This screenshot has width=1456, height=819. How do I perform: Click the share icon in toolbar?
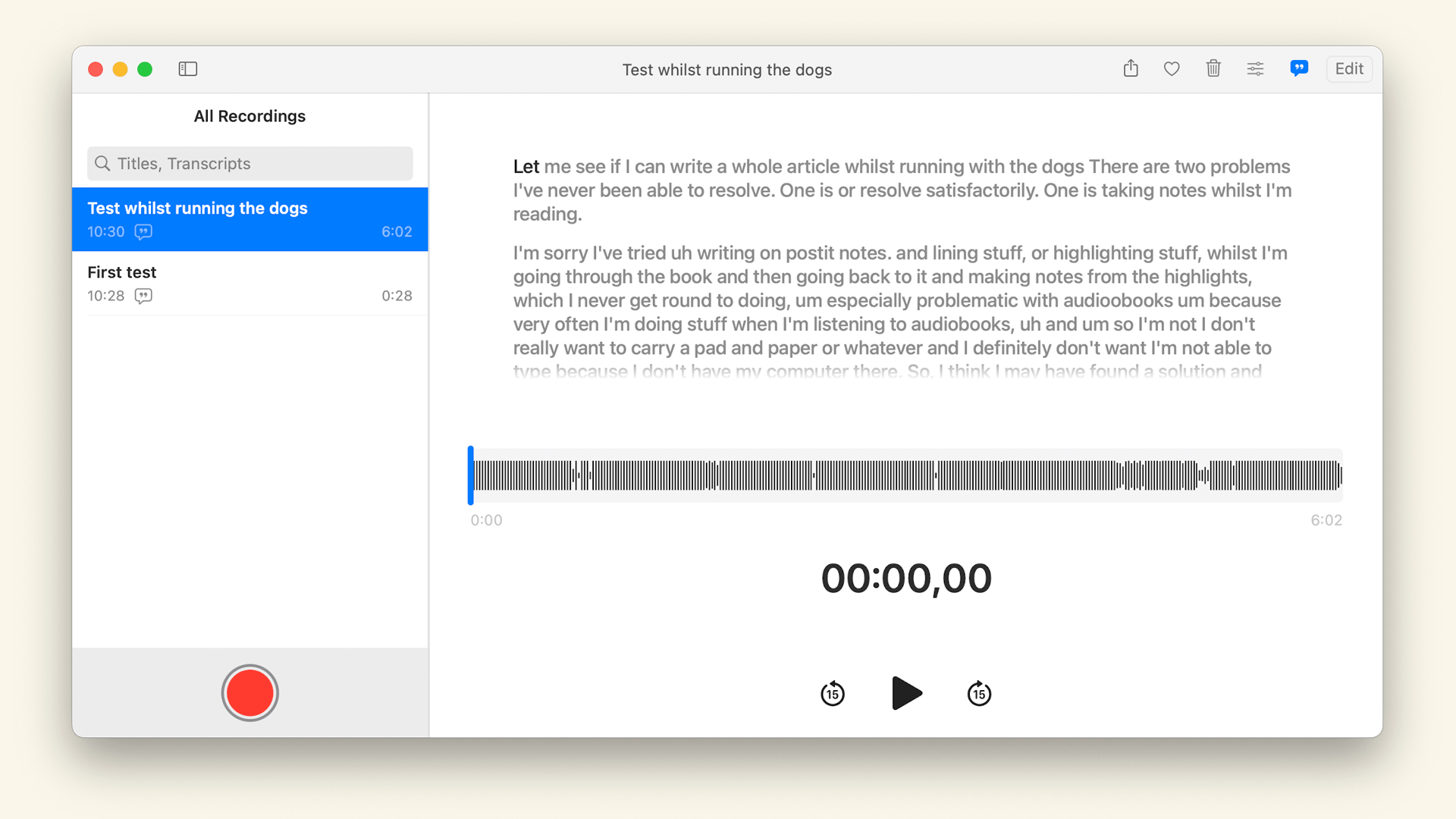[x=1131, y=69]
